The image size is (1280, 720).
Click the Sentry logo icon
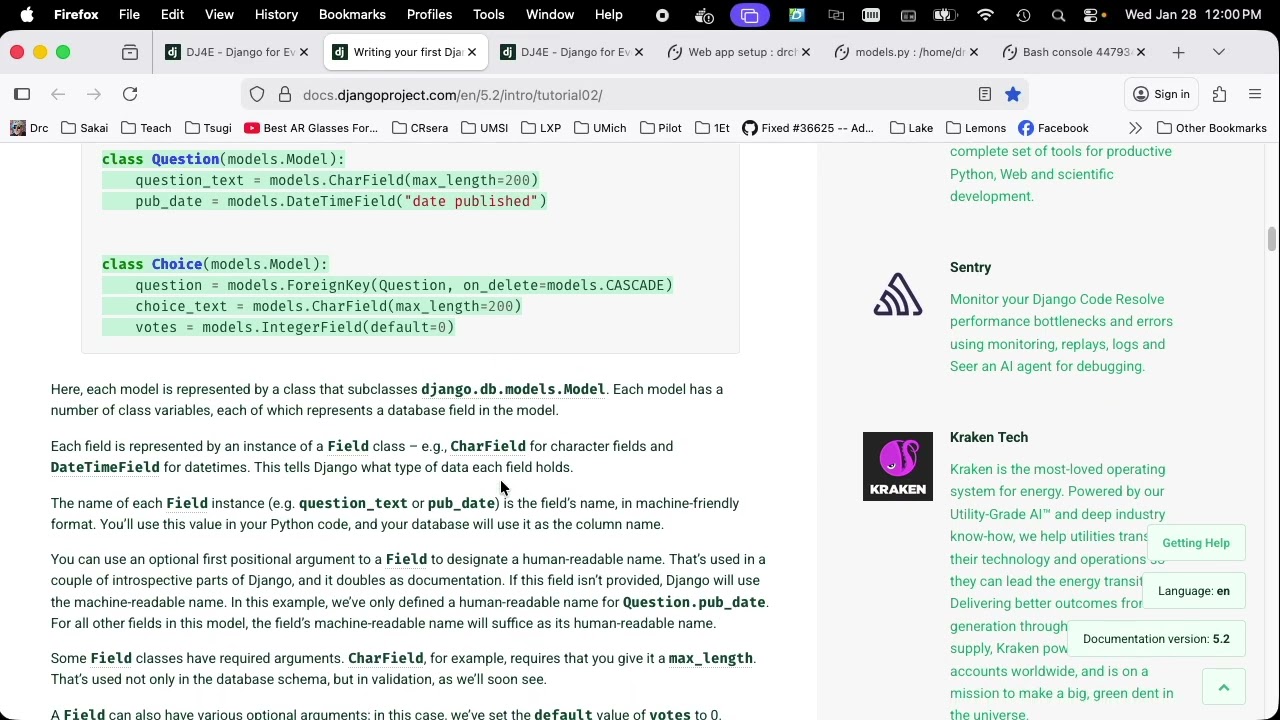click(898, 295)
